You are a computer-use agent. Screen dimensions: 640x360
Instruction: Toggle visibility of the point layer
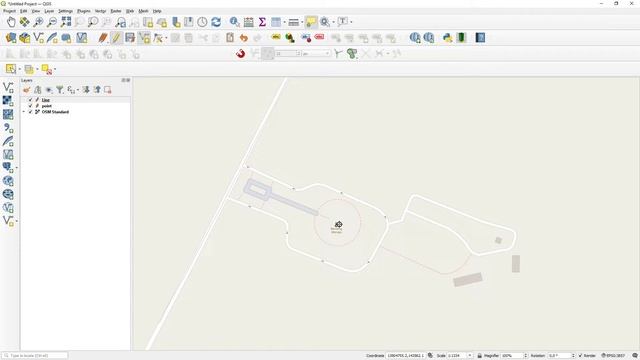(30, 106)
